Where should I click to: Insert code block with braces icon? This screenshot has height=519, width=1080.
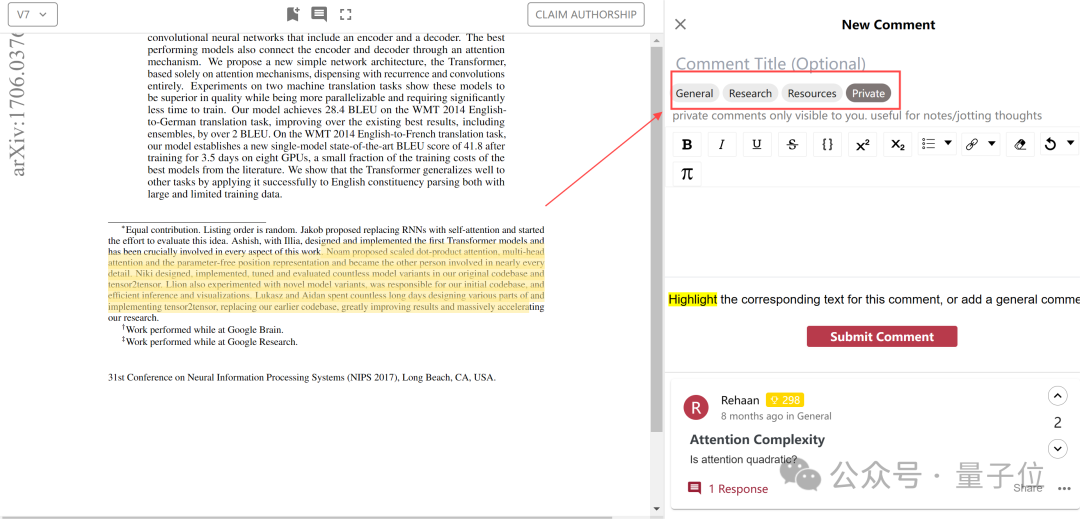[x=827, y=144]
